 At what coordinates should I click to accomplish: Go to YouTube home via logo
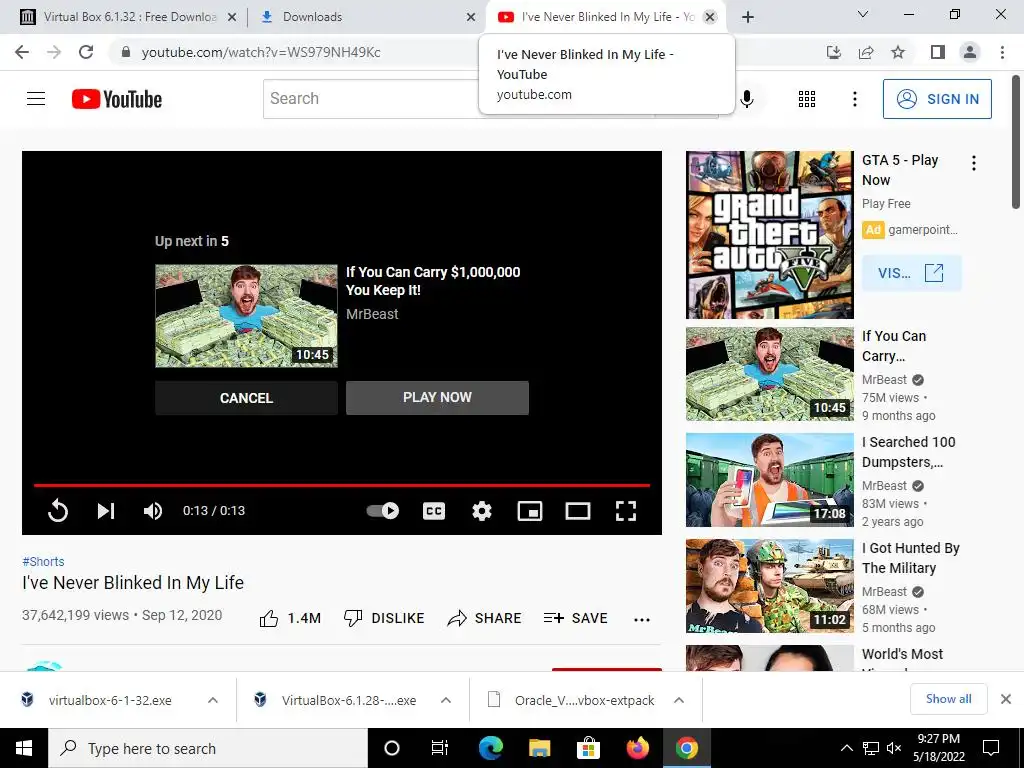click(117, 99)
